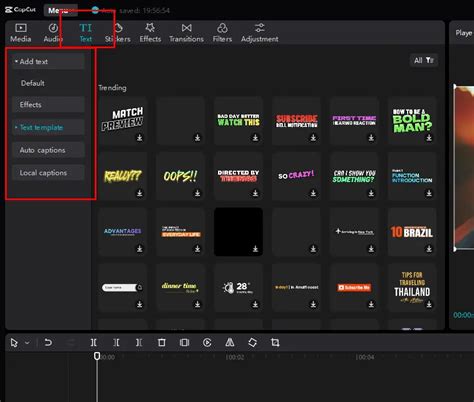The image size is (474, 402).
Task: Select the TIPS FOR TRAVELING THAILAND template
Action: tap(412, 287)
